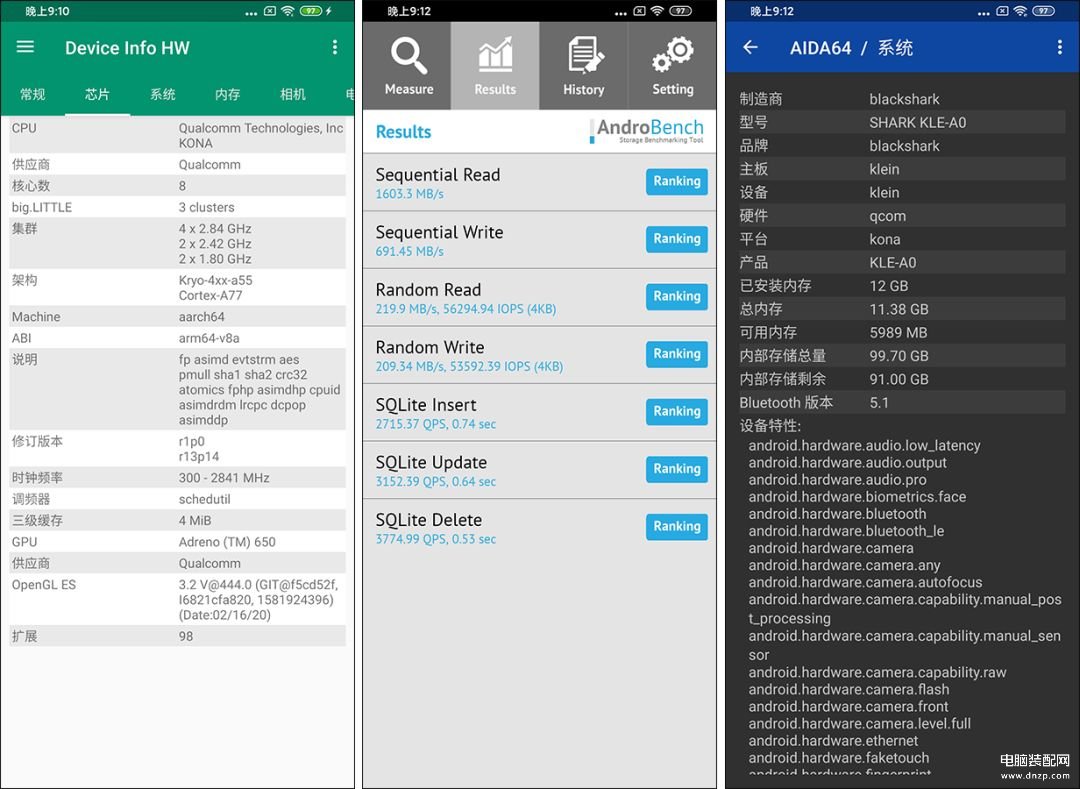Image resolution: width=1080 pixels, height=789 pixels.
Task: Click the "aarch64" Machine value
Action: (202, 317)
